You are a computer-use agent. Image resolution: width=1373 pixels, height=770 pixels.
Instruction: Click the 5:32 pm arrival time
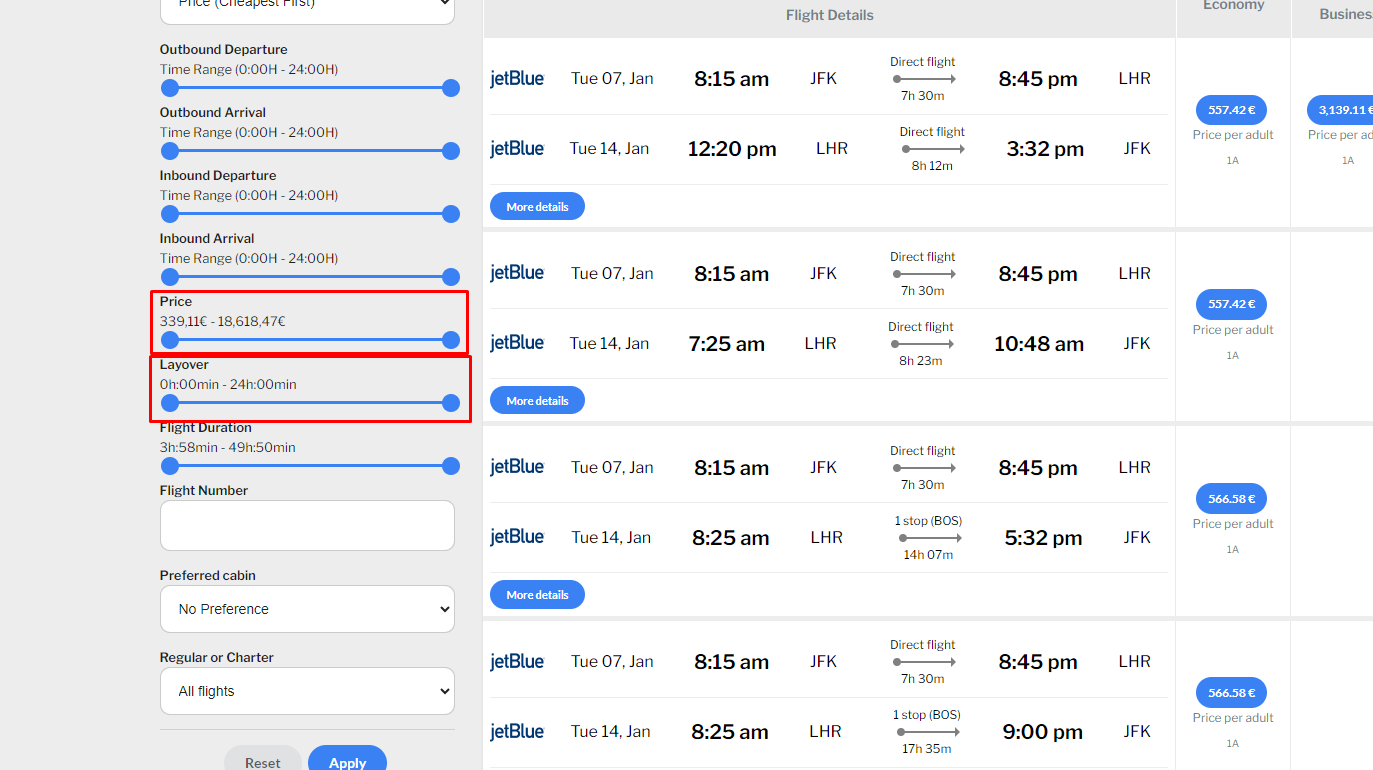click(1043, 538)
